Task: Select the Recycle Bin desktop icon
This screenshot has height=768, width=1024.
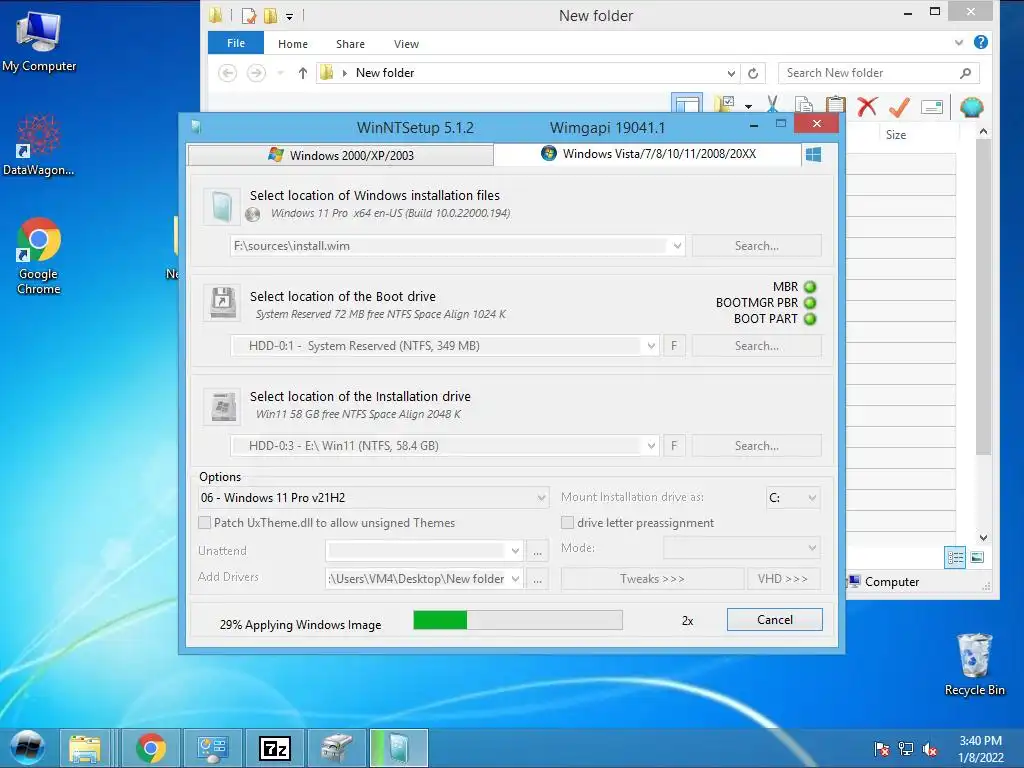Action: click(974, 665)
